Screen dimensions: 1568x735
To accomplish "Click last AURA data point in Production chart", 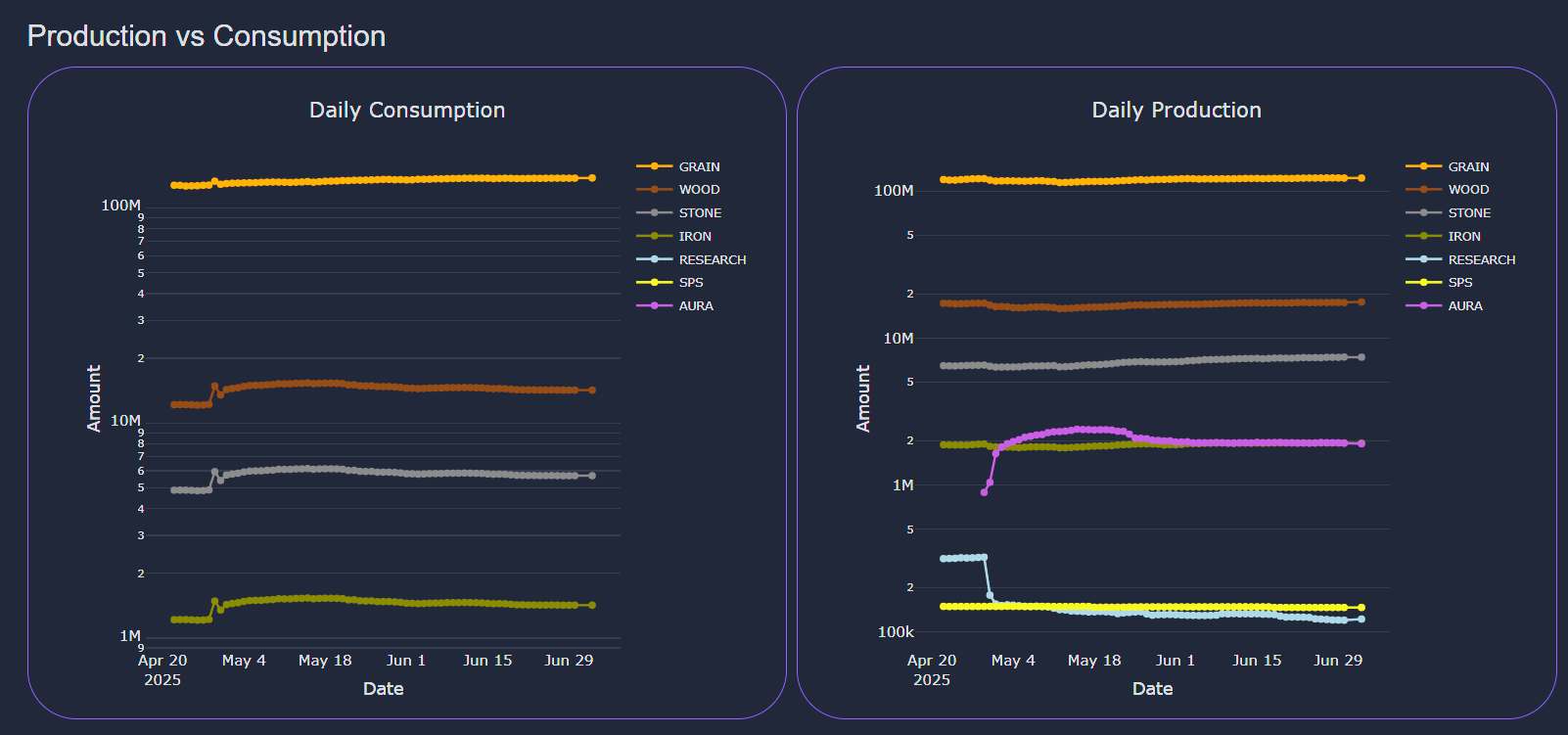I will (1361, 443).
